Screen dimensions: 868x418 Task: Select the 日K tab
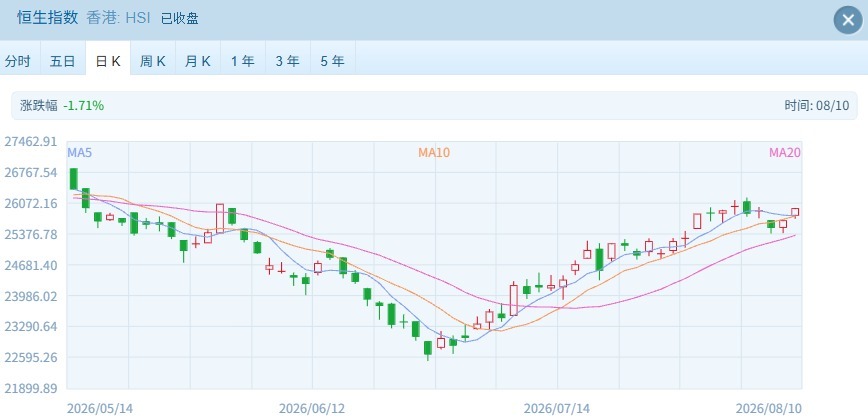[108, 61]
